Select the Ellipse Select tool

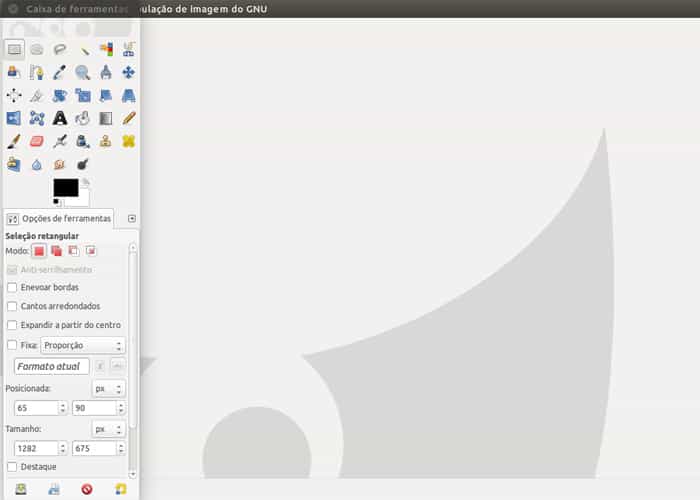pos(37,49)
